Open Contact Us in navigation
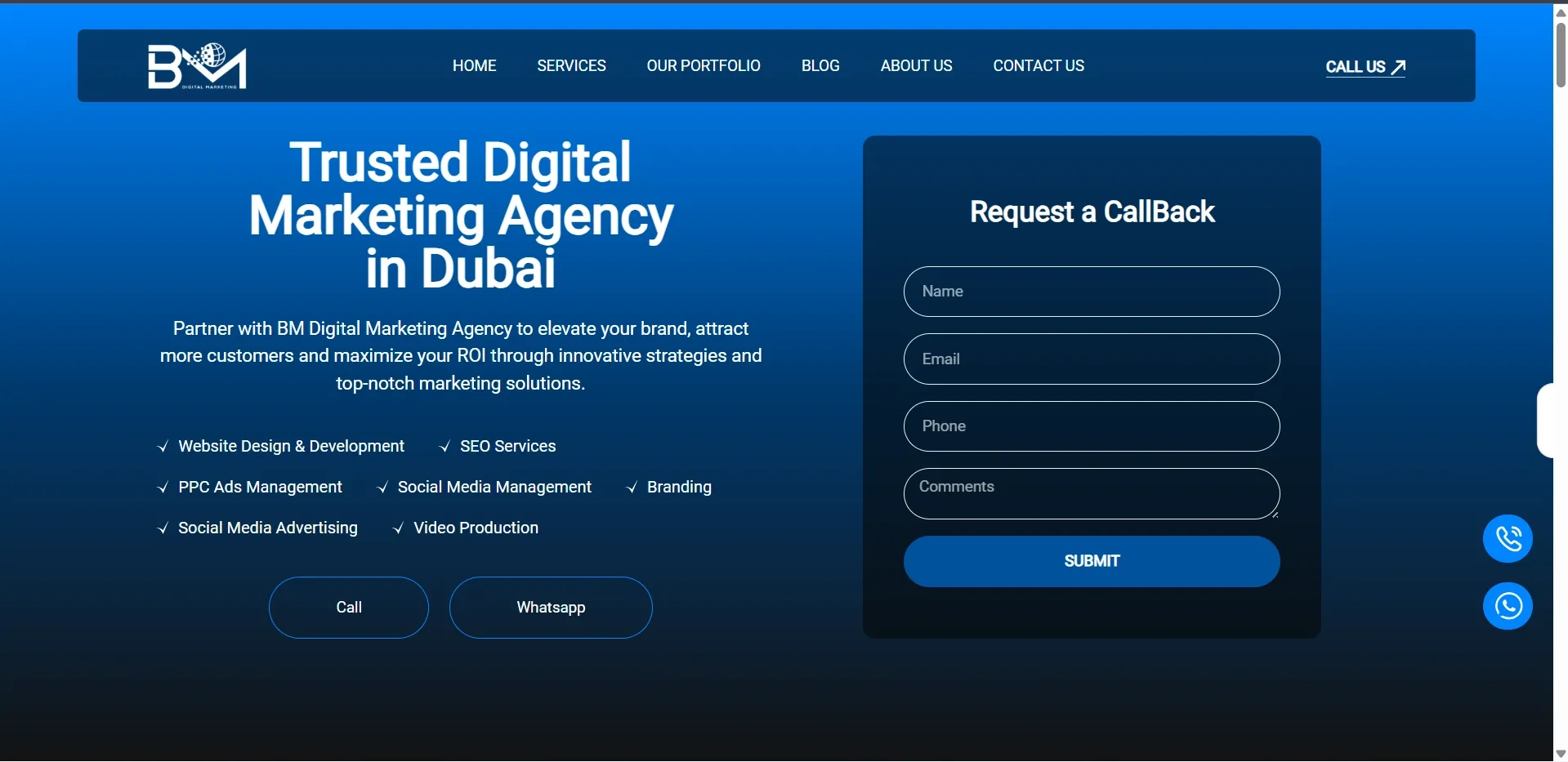 pyautogui.click(x=1038, y=65)
